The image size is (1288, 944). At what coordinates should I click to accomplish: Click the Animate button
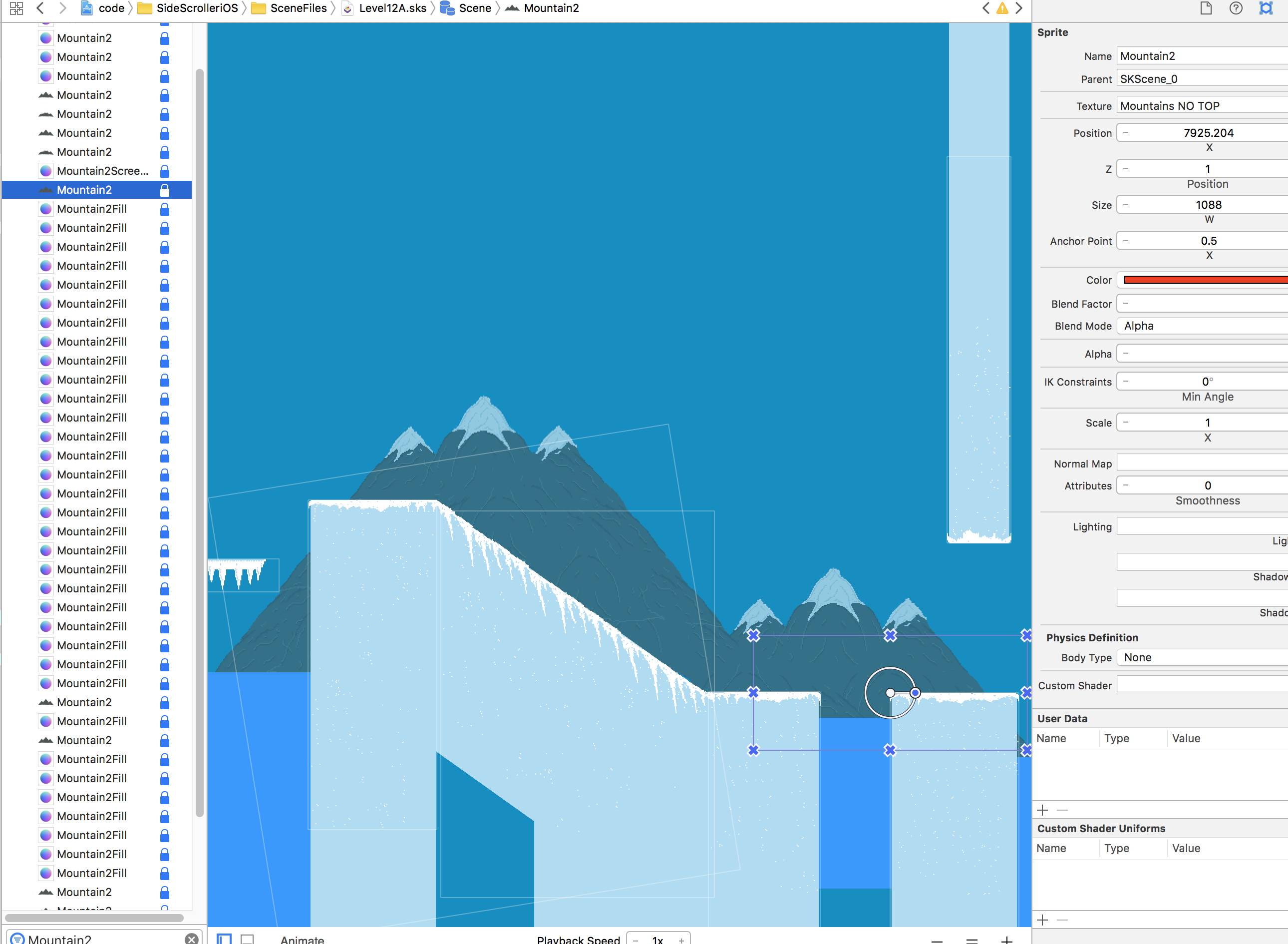click(x=302, y=939)
